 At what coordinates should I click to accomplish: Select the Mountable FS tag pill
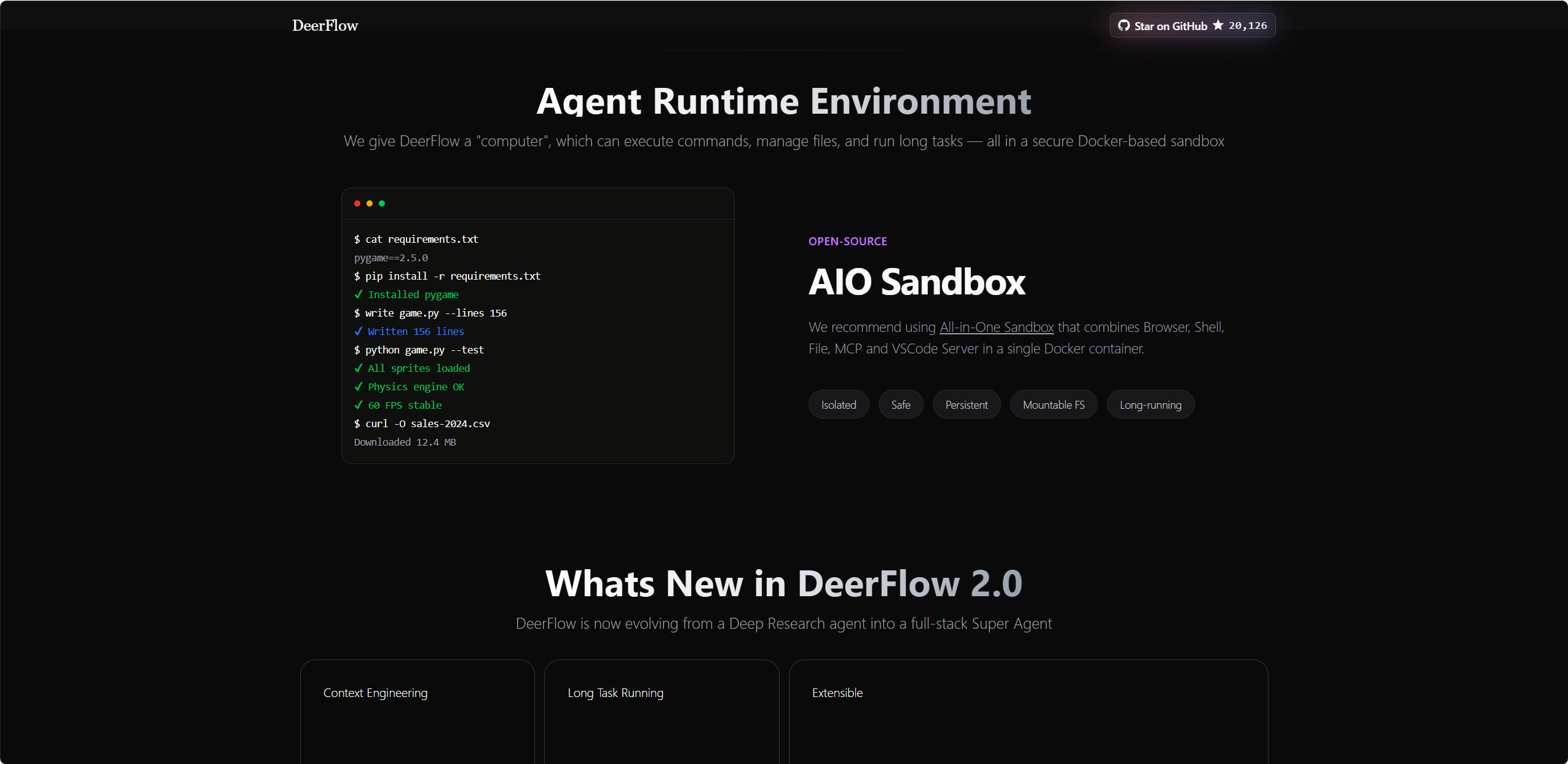(x=1054, y=404)
